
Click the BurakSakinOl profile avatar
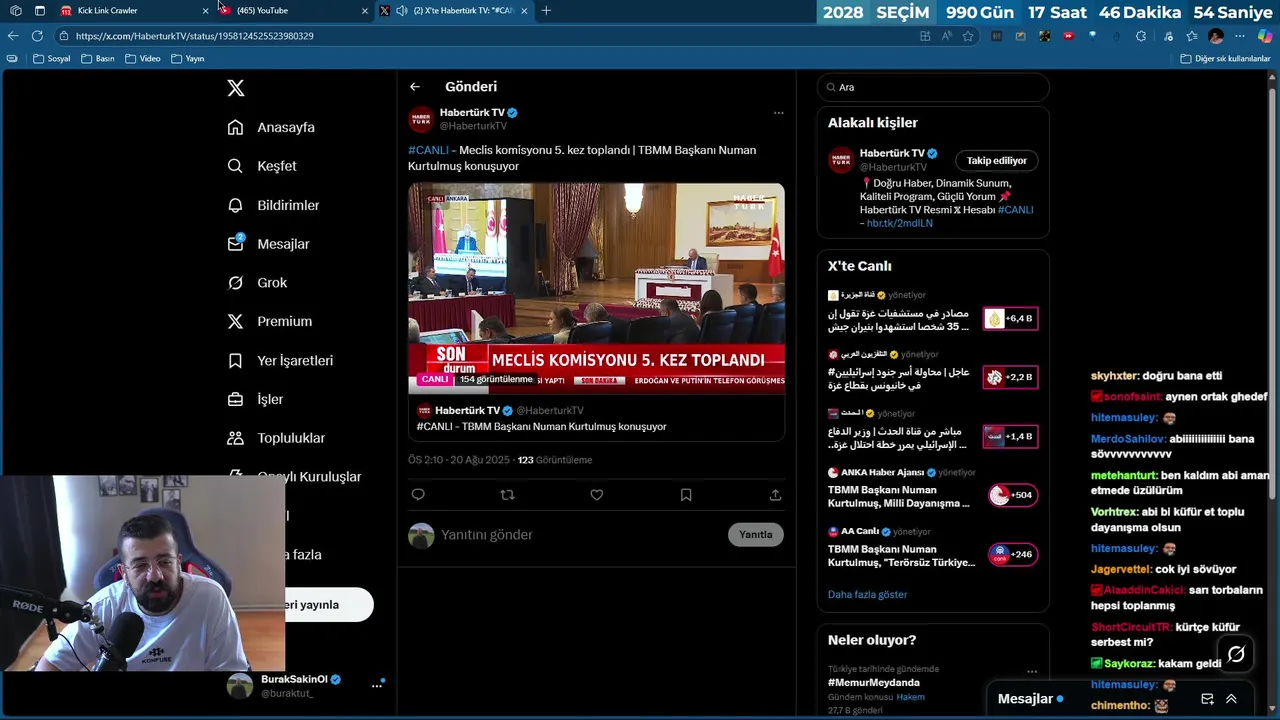240,685
